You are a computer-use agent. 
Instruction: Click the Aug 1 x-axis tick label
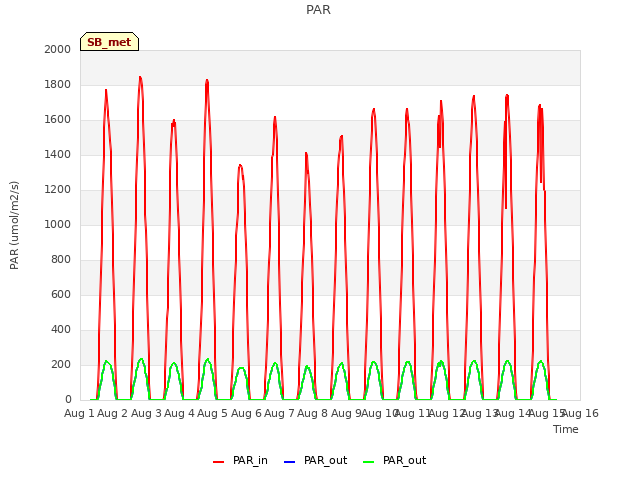(x=79, y=413)
